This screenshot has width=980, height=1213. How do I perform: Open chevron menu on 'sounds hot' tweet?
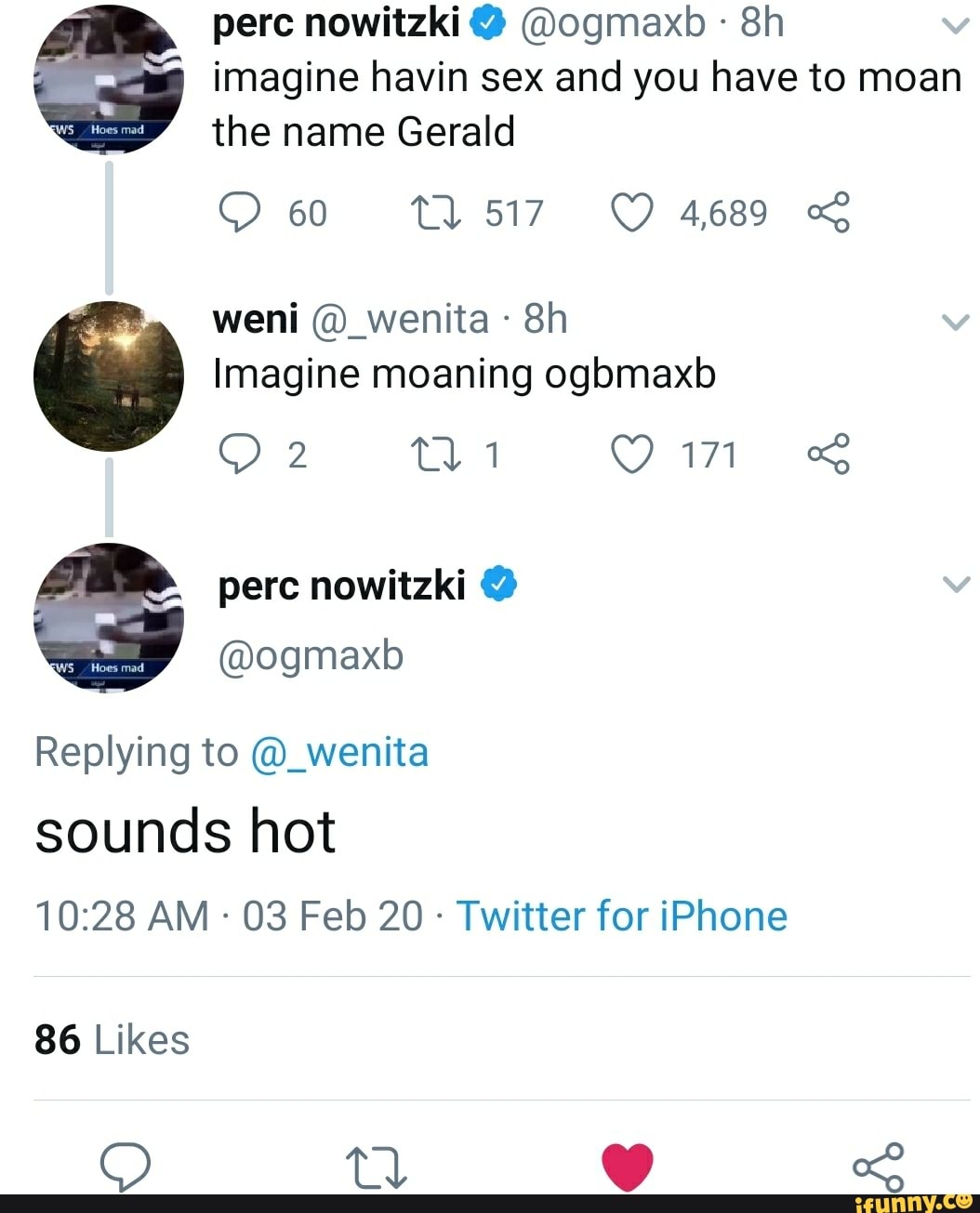click(955, 584)
